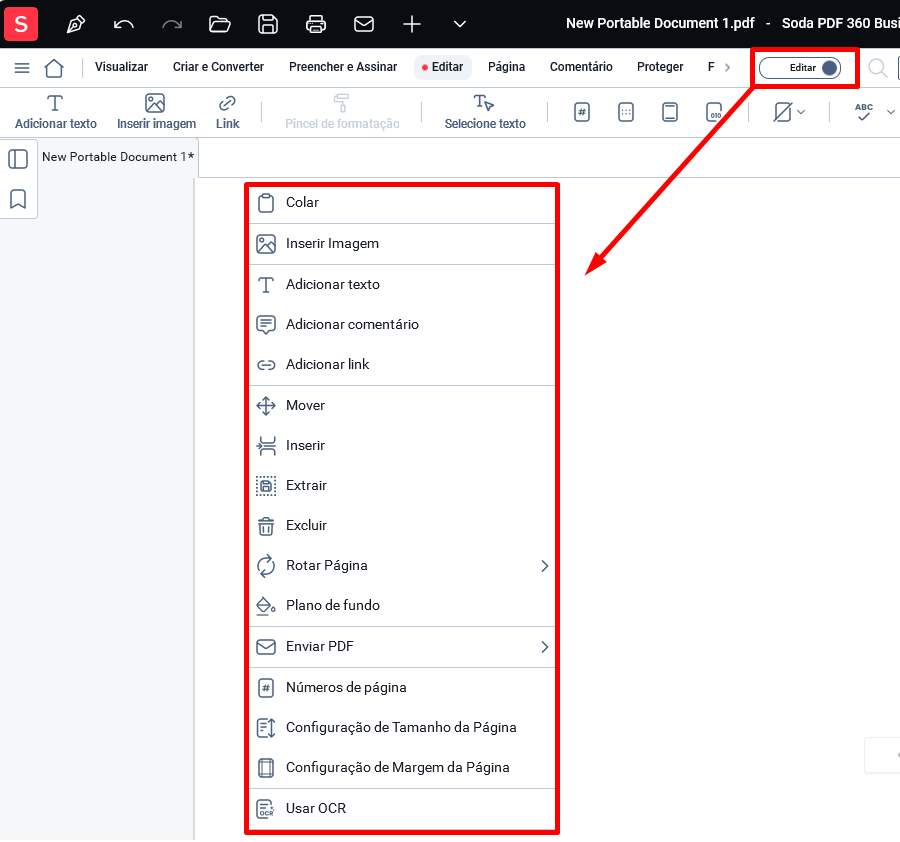Select Números de página menu entry
900x842 pixels.
coord(402,688)
